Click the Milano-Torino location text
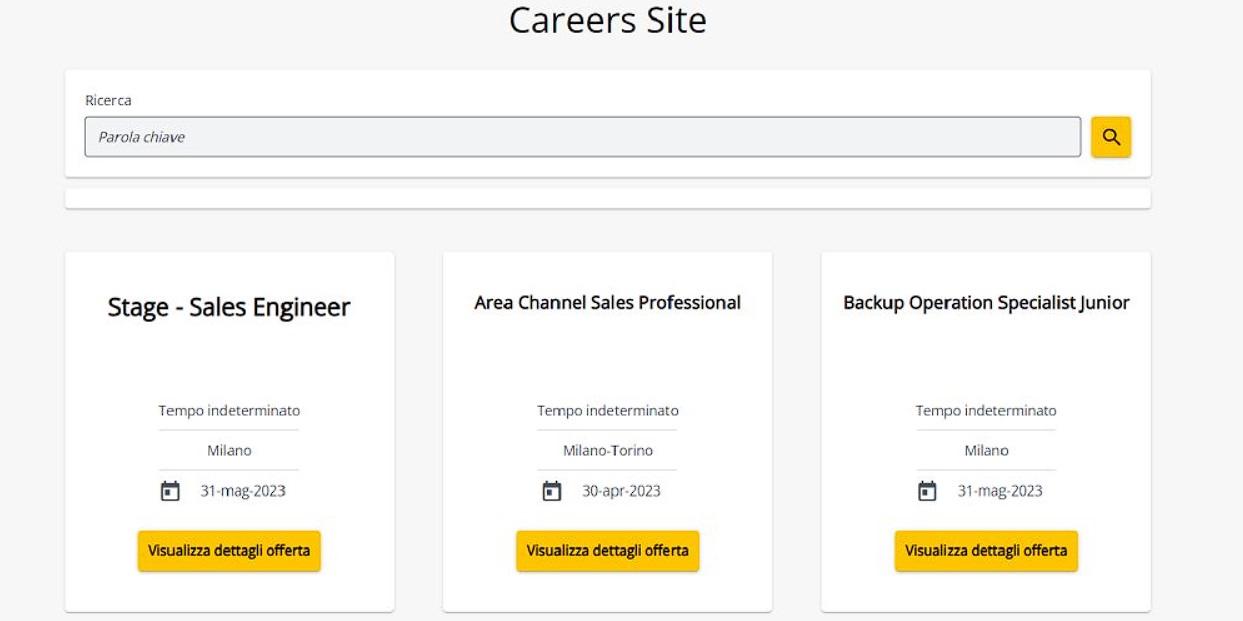The image size is (1243, 621). click(x=607, y=451)
